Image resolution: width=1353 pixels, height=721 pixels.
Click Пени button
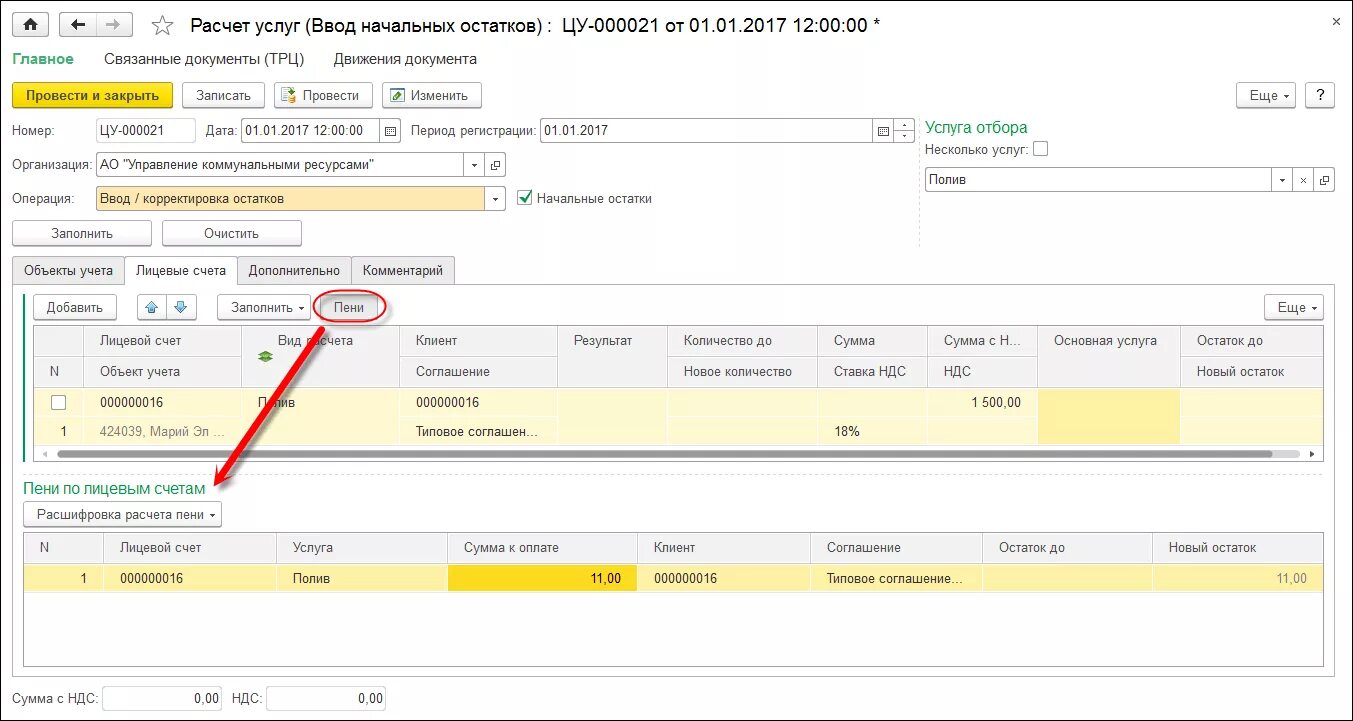(349, 307)
